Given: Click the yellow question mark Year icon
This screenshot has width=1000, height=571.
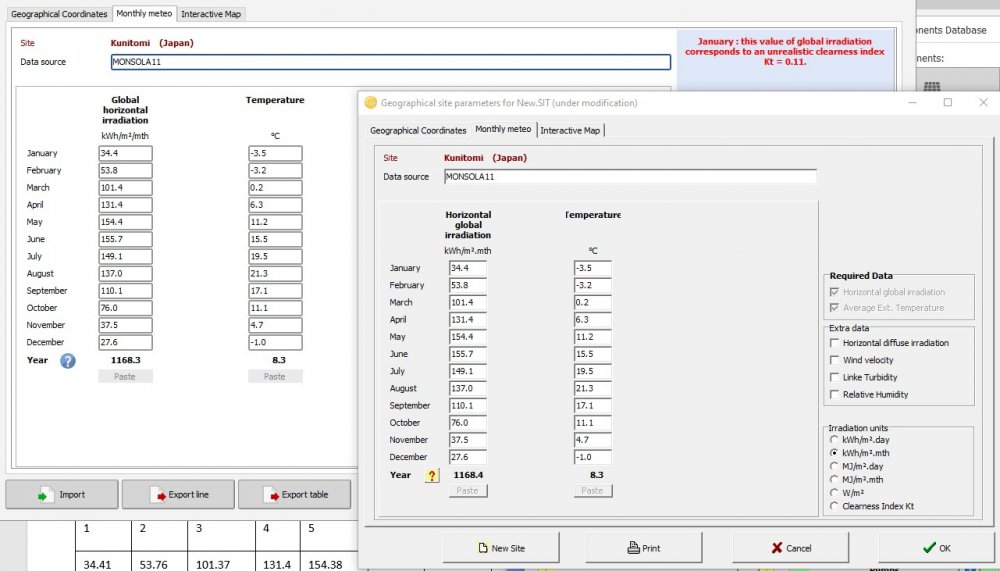Looking at the screenshot, I should coord(432,476).
